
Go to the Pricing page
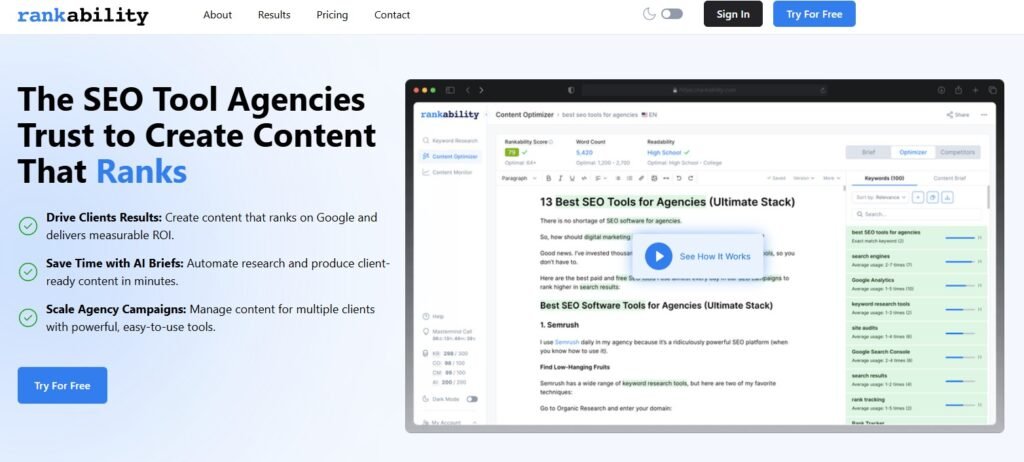point(332,14)
